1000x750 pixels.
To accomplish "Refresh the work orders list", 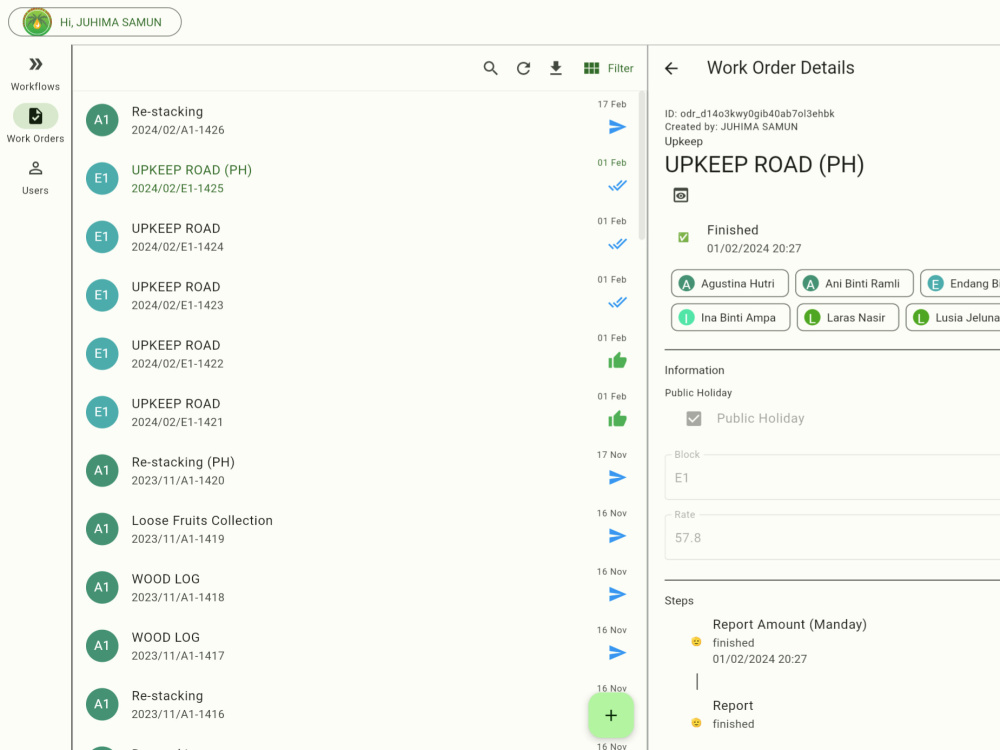I will click(x=524, y=68).
